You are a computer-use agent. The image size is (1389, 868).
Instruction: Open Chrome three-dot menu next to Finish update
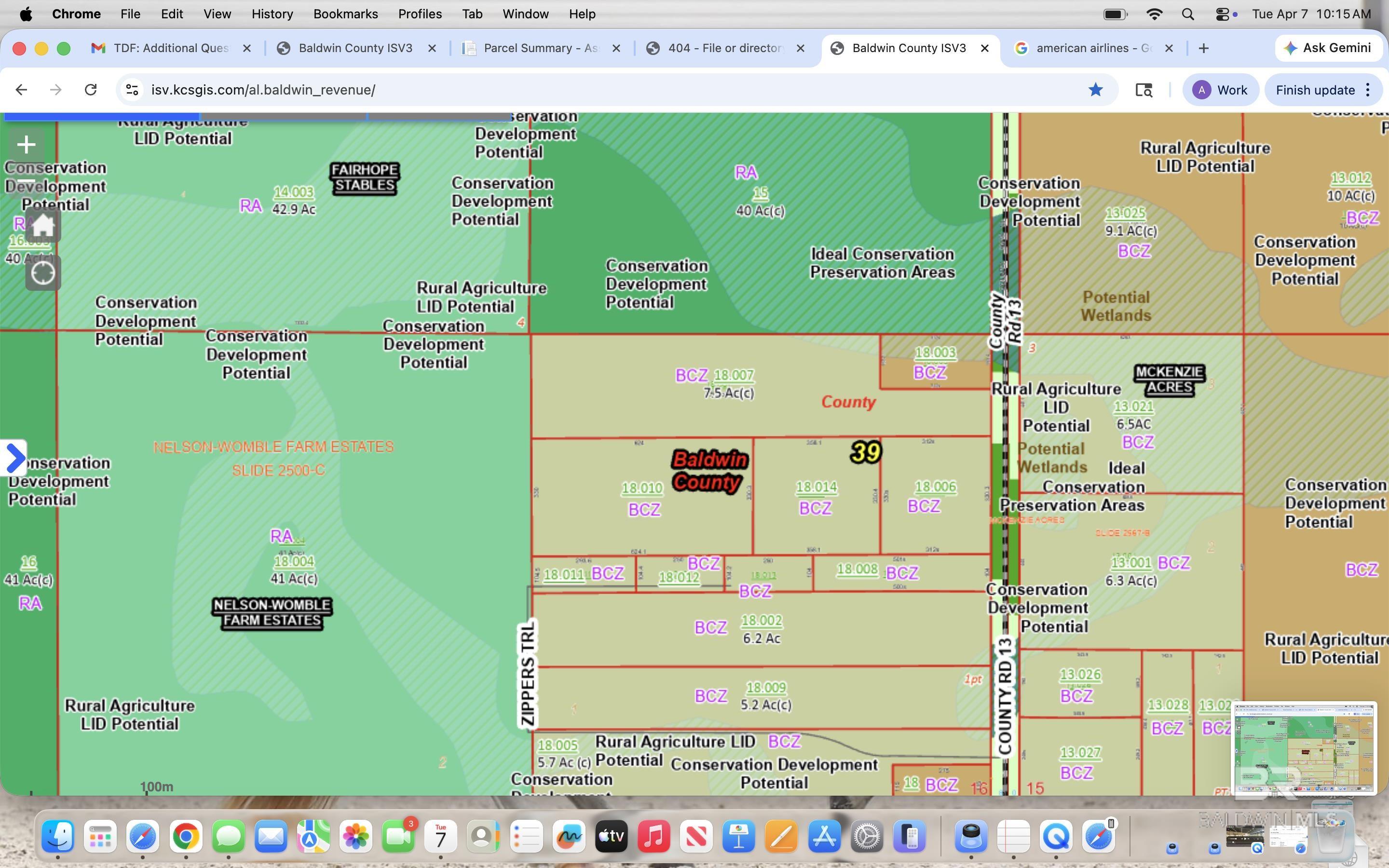[x=1368, y=90]
